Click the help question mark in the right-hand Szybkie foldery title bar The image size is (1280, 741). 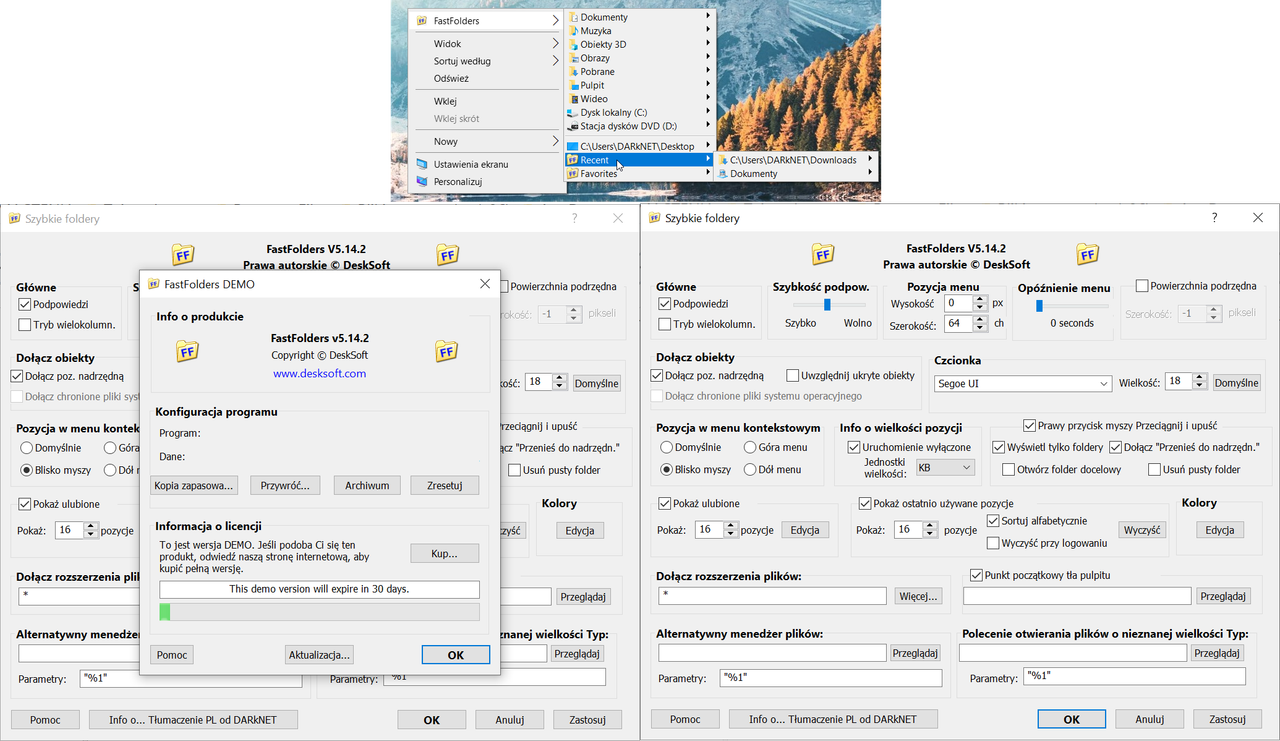coord(1214,217)
